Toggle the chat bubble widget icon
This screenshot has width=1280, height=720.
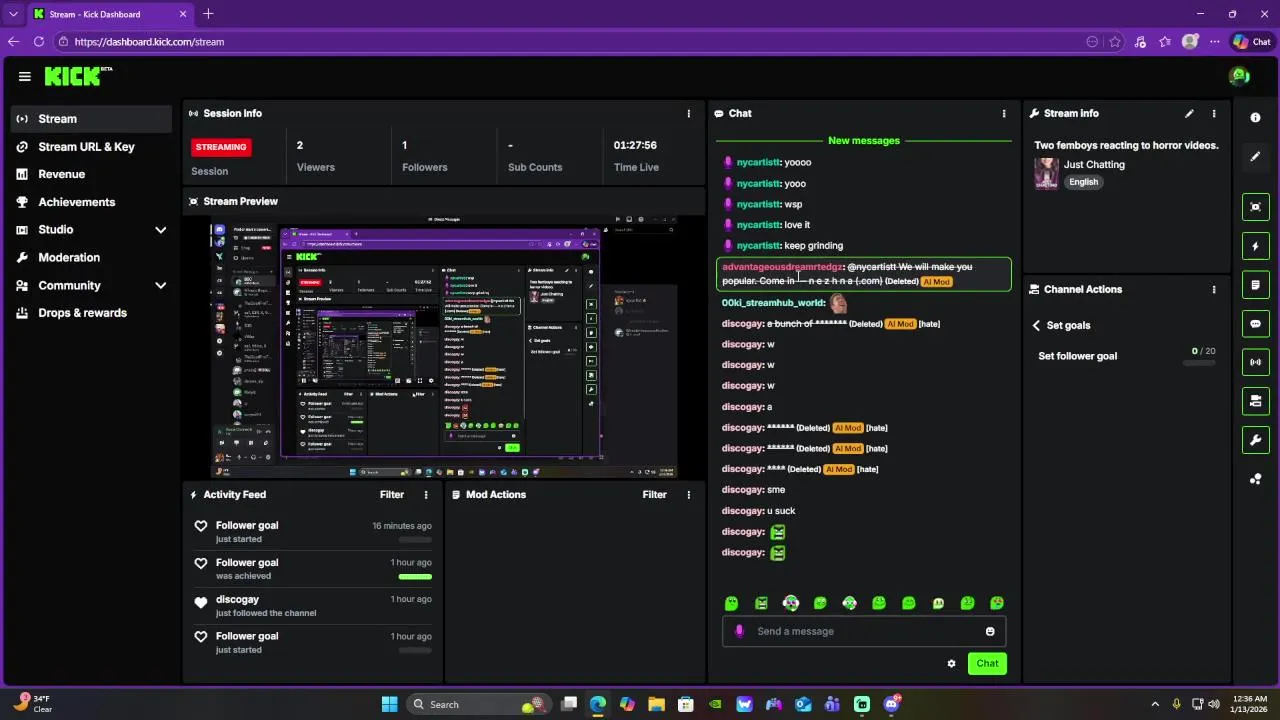[1256, 324]
